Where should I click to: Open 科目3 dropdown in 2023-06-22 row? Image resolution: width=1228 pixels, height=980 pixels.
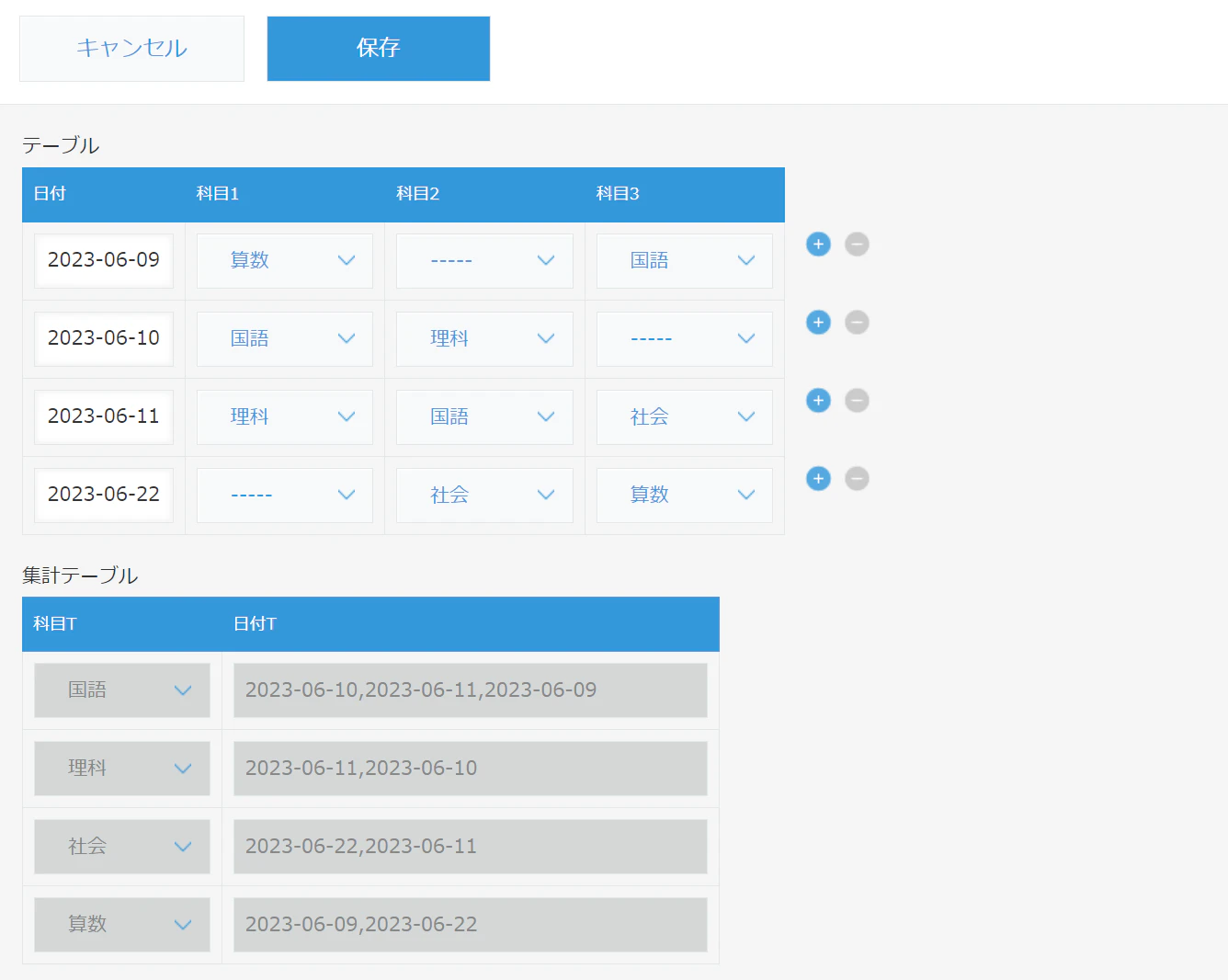[x=685, y=496]
